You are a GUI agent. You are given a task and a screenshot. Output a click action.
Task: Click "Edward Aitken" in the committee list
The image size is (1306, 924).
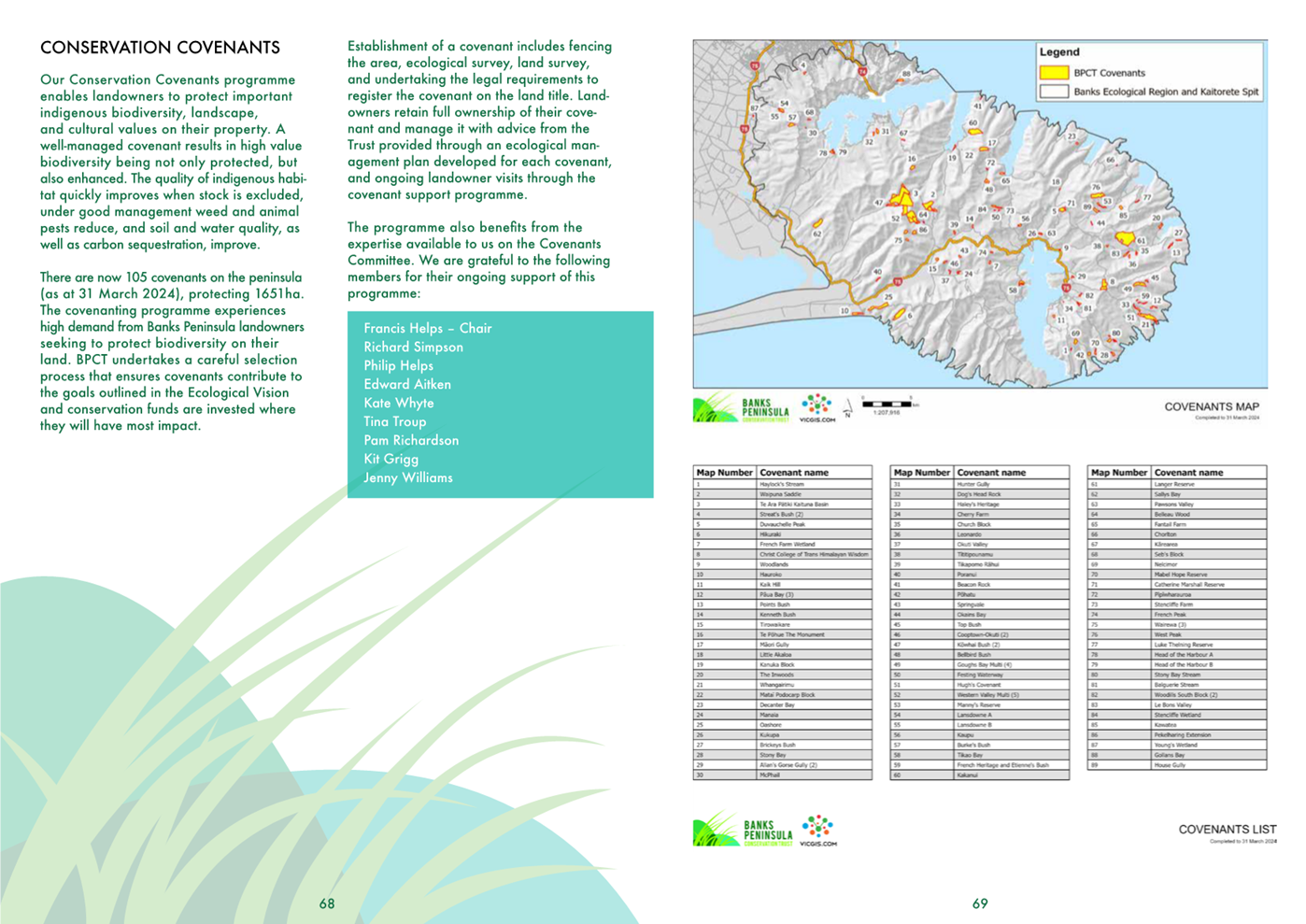[x=407, y=384]
